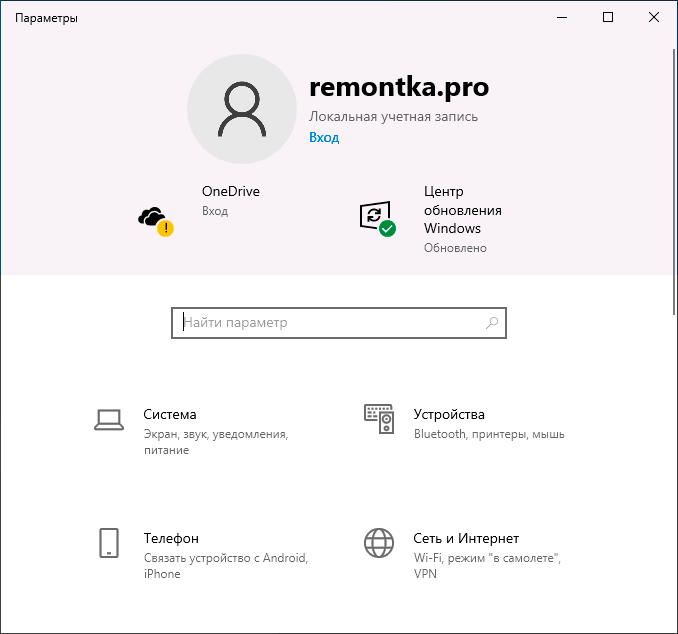Image resolution: width=678 pixels, height=634 pixels.
Task: Open the Устройства keyboard and speaker icon
Action: click(379, 419)
